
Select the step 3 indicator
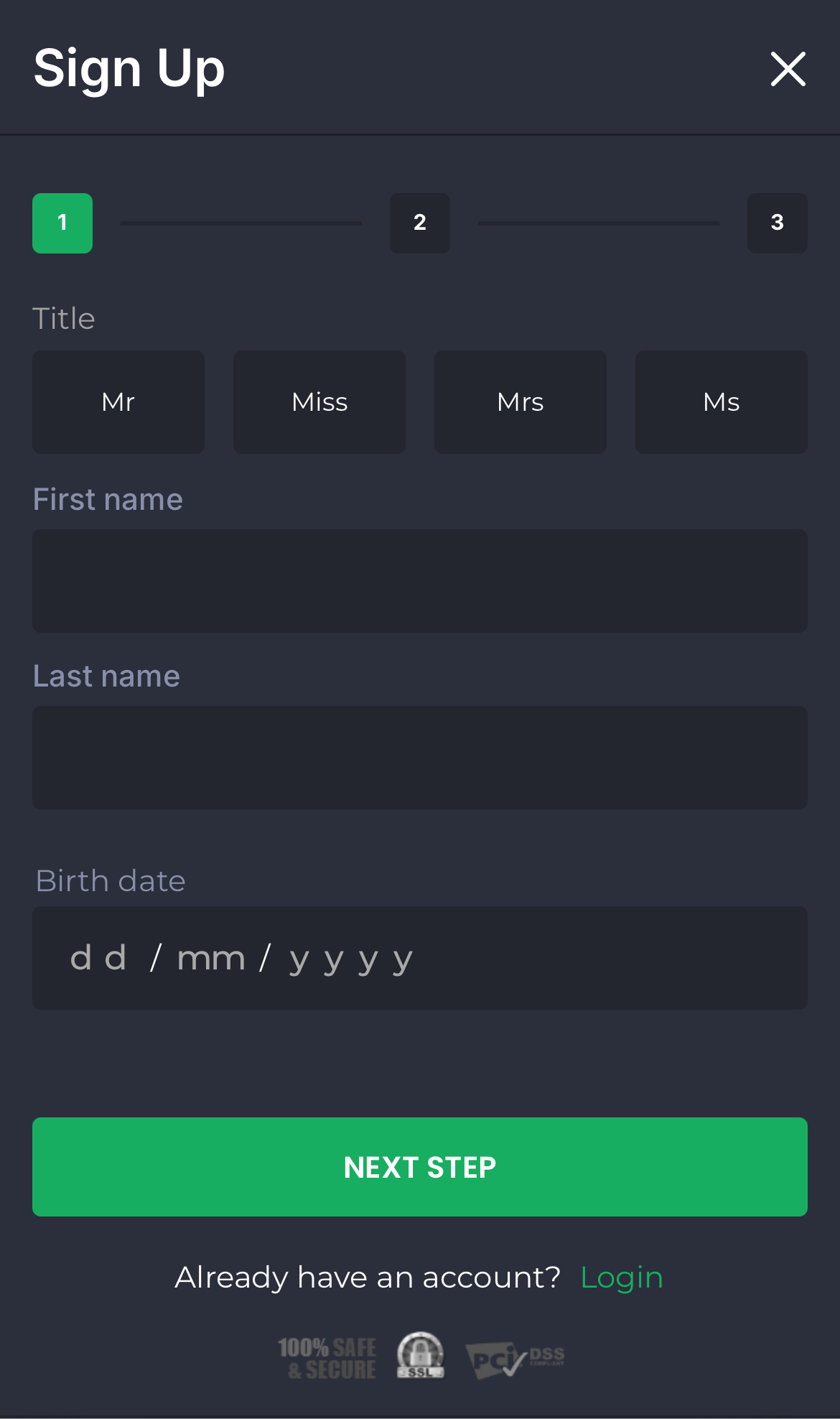[x=777, y=223]
